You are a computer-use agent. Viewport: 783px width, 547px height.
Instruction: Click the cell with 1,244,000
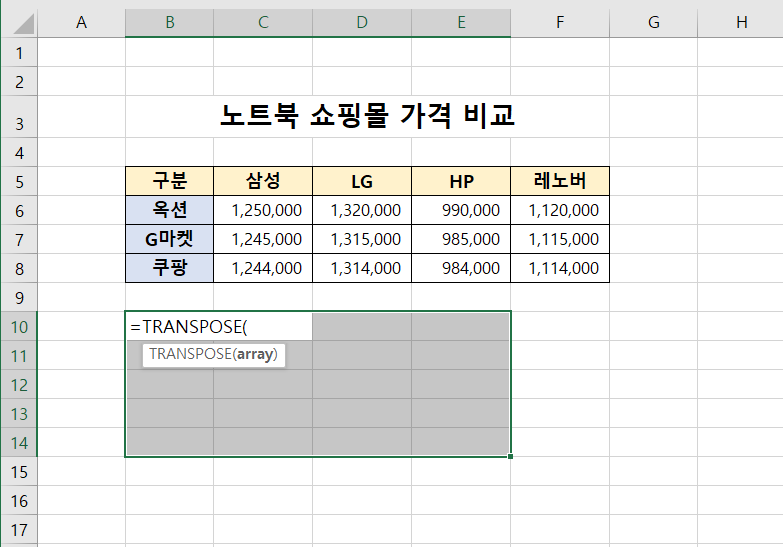(x=263, y=268)
